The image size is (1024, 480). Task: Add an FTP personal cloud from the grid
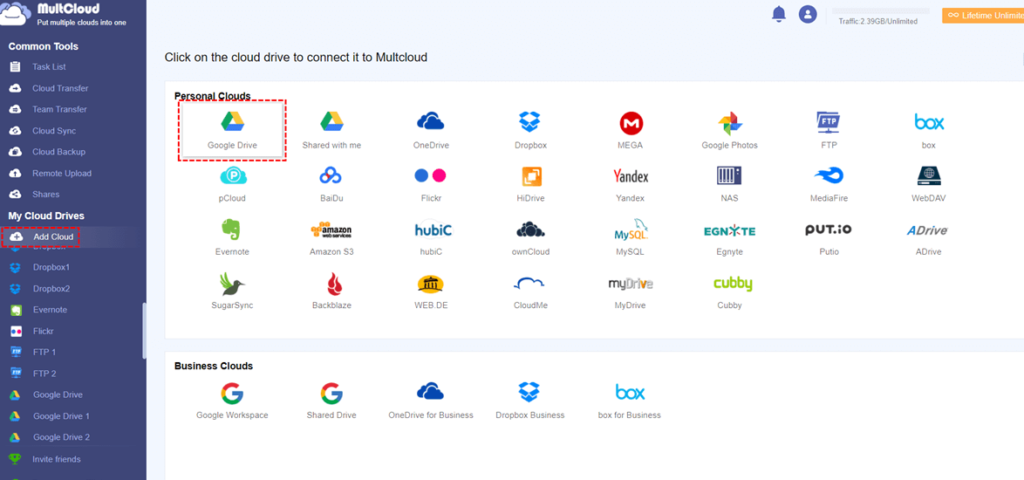pos(829,130)
